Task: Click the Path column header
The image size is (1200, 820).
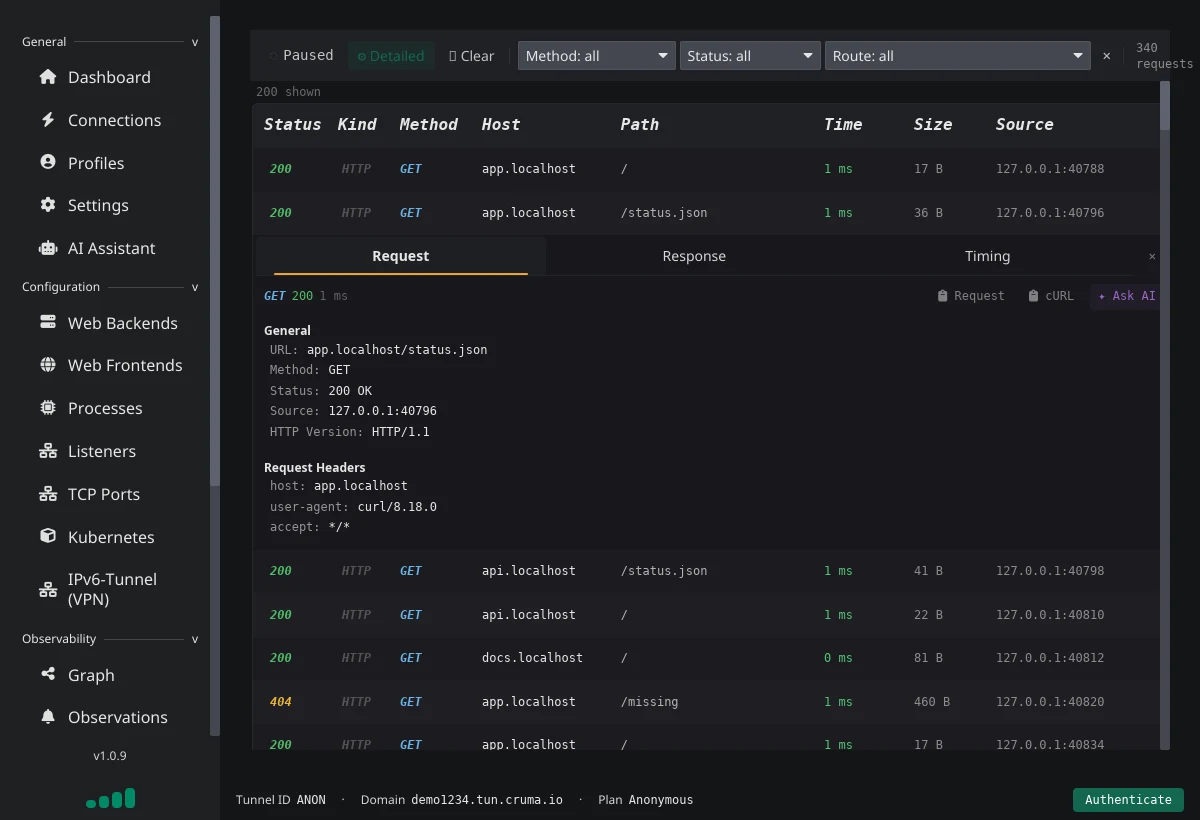Action: [640, 124]
